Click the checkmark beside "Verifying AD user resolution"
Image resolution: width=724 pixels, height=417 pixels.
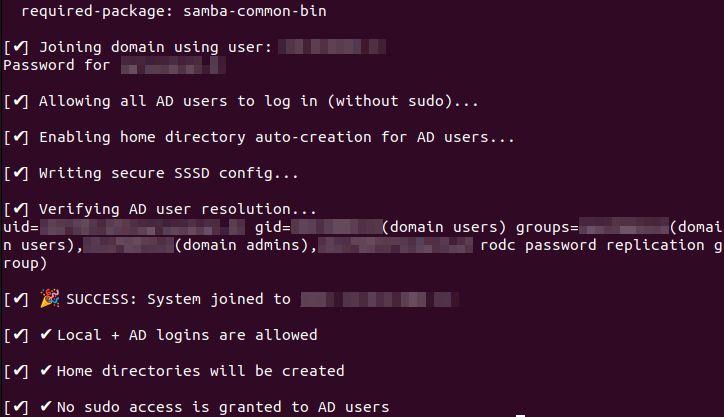[17, 209]
